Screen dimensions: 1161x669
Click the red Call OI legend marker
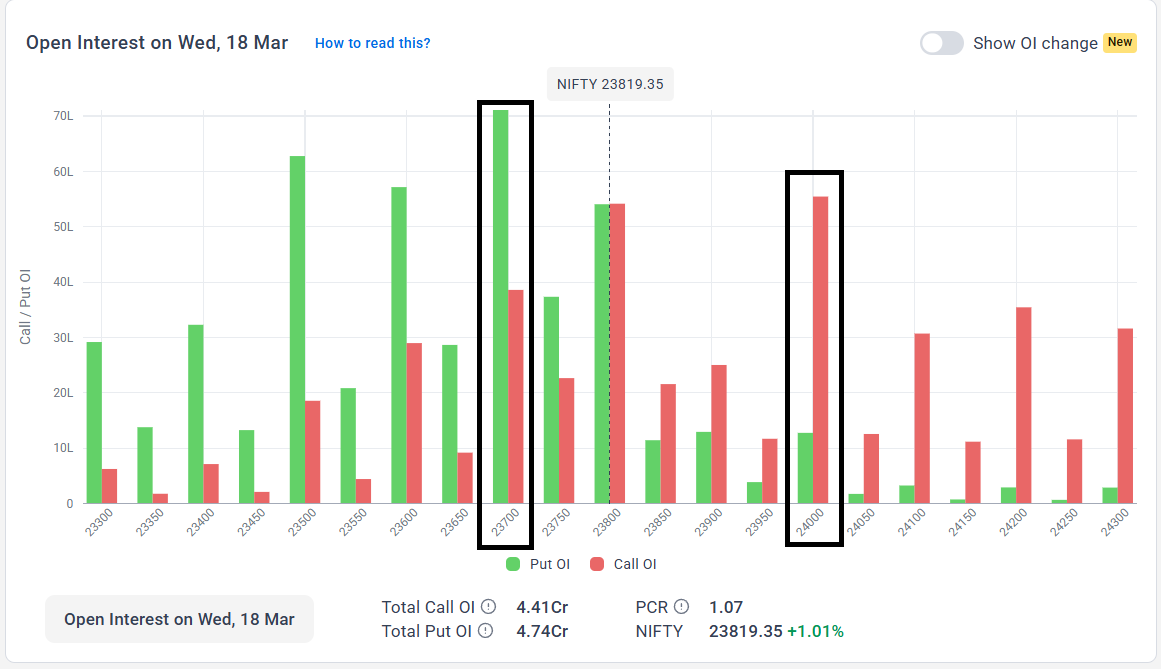point(597,564)
